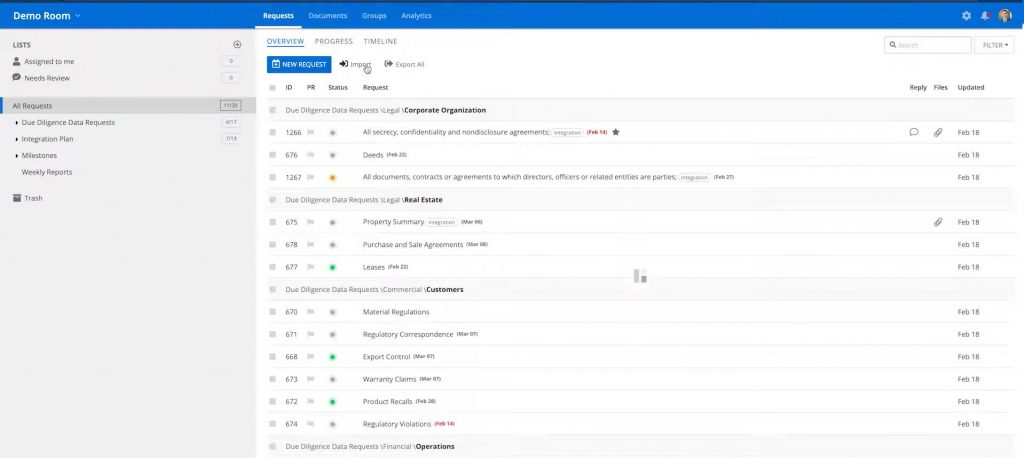Image resolution: width=1024 pixels, height=458 pixels.
Task: Open the Warranty Claims request
Action: pyautogui.click(x=389, y=379)
